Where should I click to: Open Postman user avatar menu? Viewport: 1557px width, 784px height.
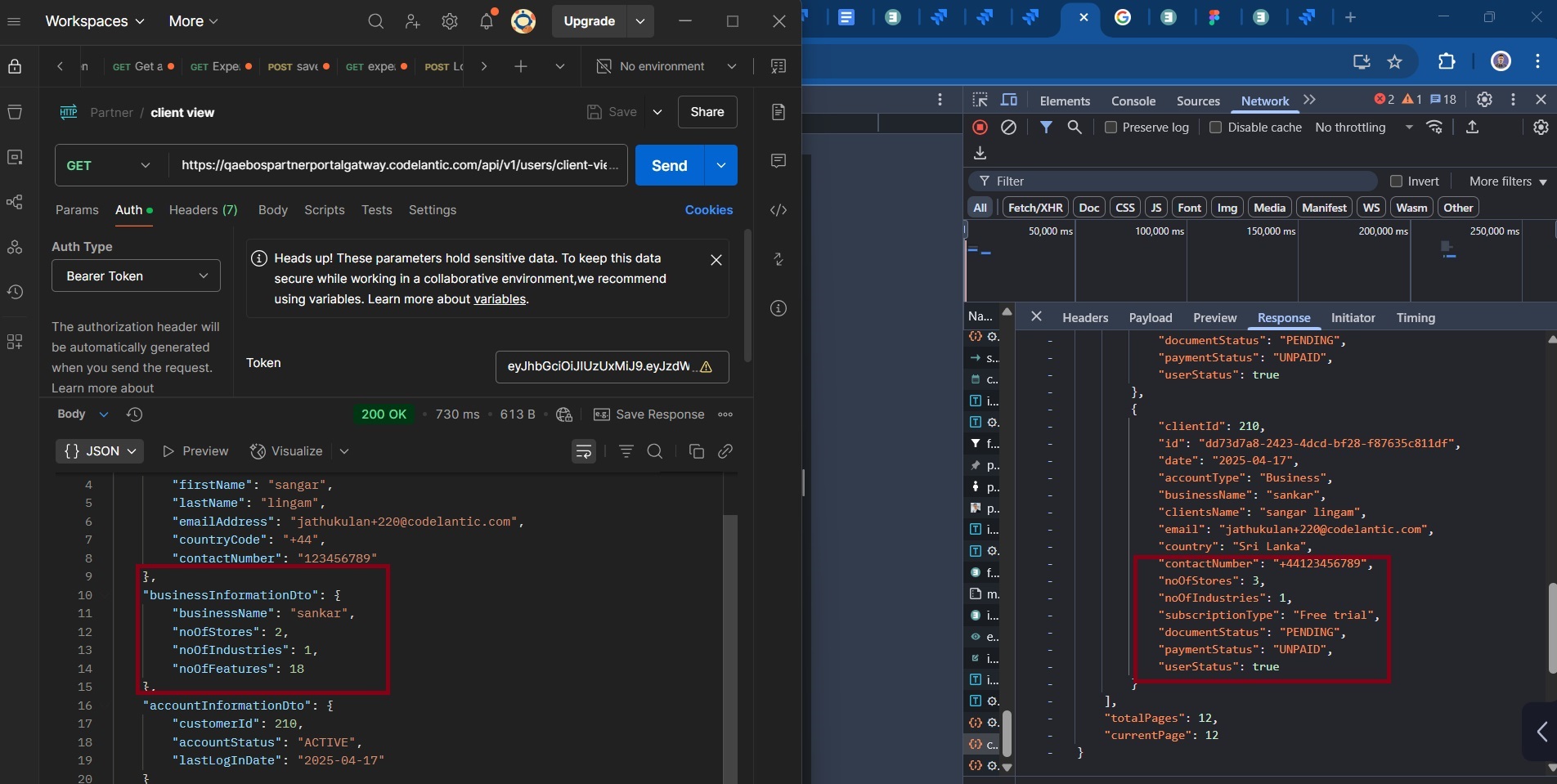pos(523,21)
